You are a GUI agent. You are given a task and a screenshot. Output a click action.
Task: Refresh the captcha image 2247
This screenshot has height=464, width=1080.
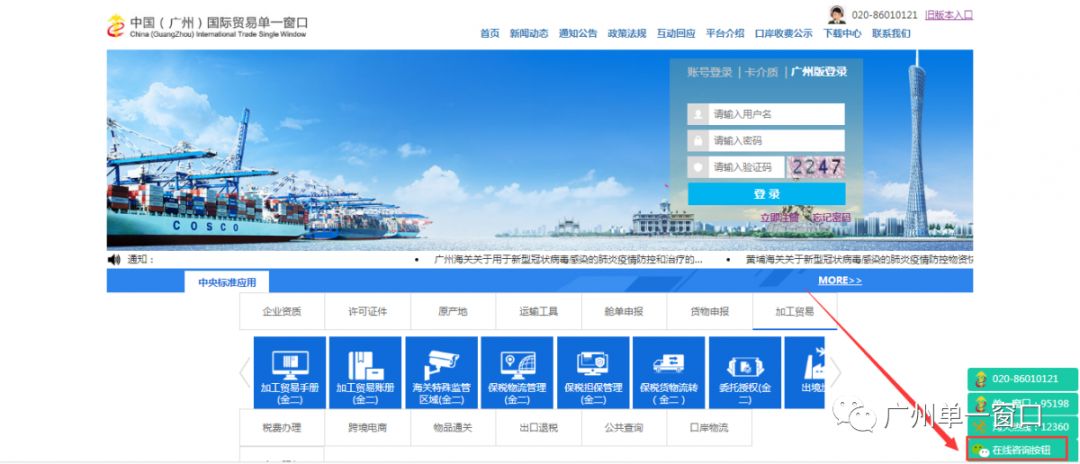(816, 167)
